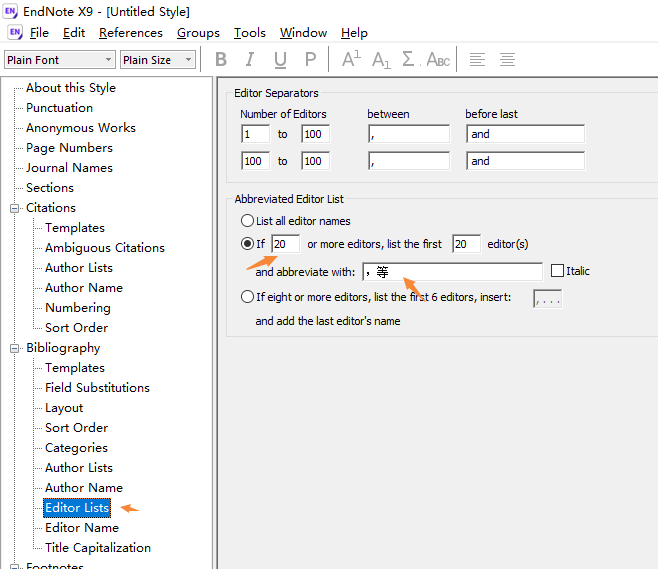Open Author Name under Citations
Viewport: 658px width, 569px height.
click(x=84, y=288)
